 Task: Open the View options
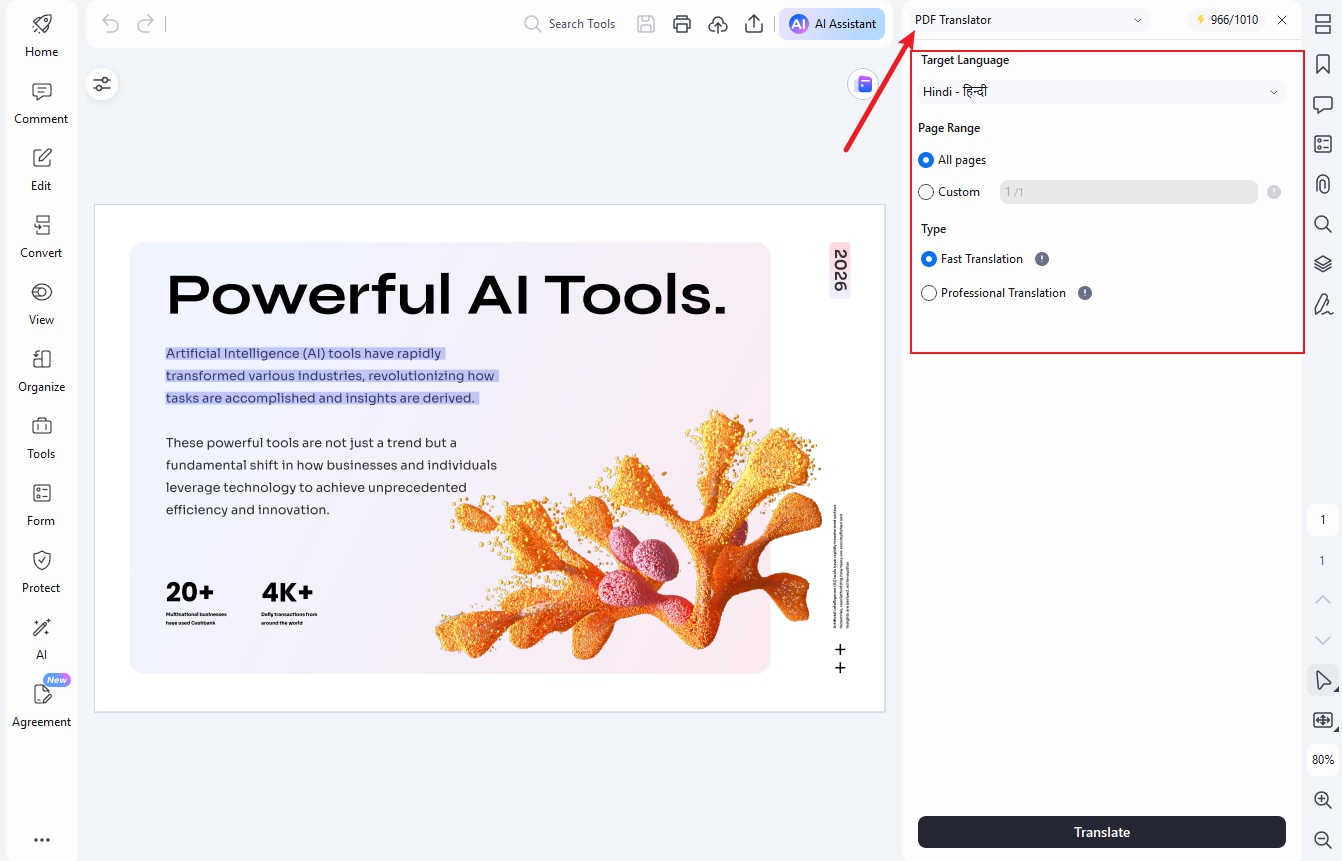tap(41, 304)
